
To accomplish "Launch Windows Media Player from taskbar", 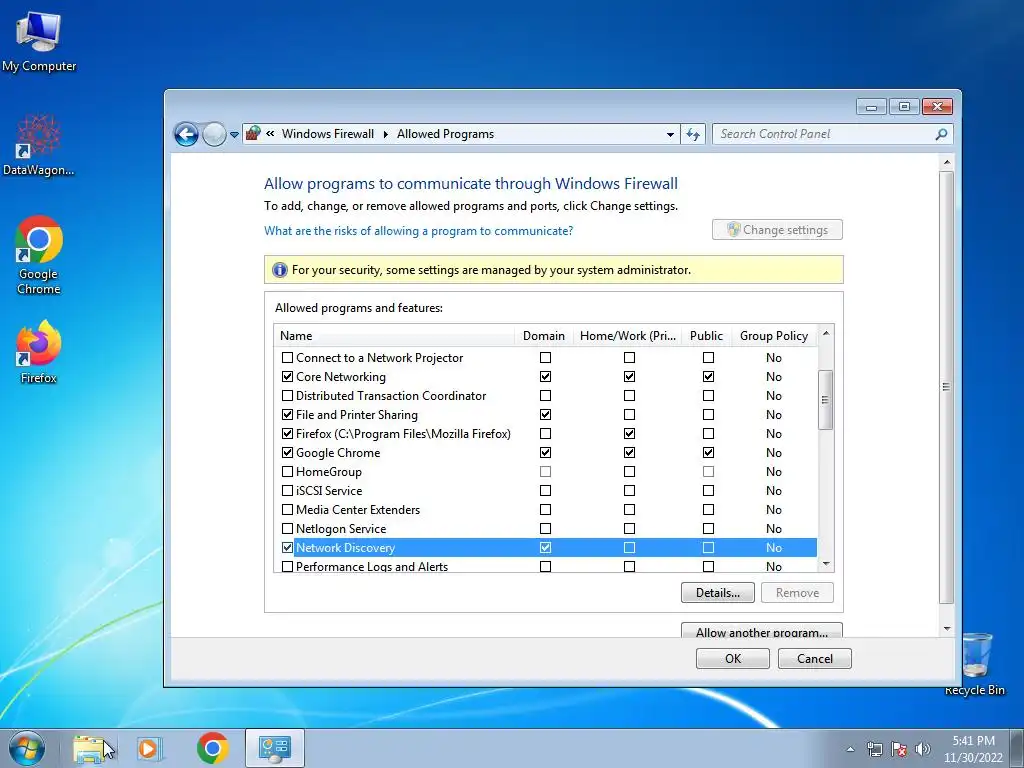I will coord(150,748).
